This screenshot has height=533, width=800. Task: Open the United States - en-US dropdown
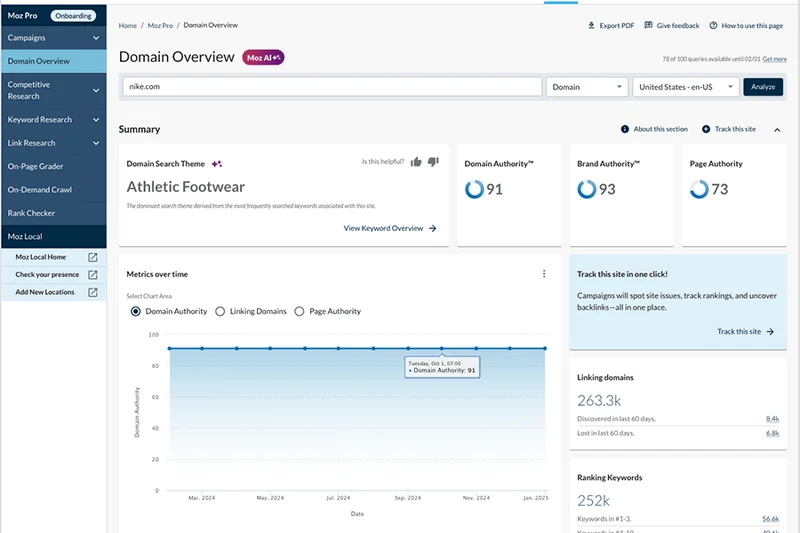click(686, 87)
